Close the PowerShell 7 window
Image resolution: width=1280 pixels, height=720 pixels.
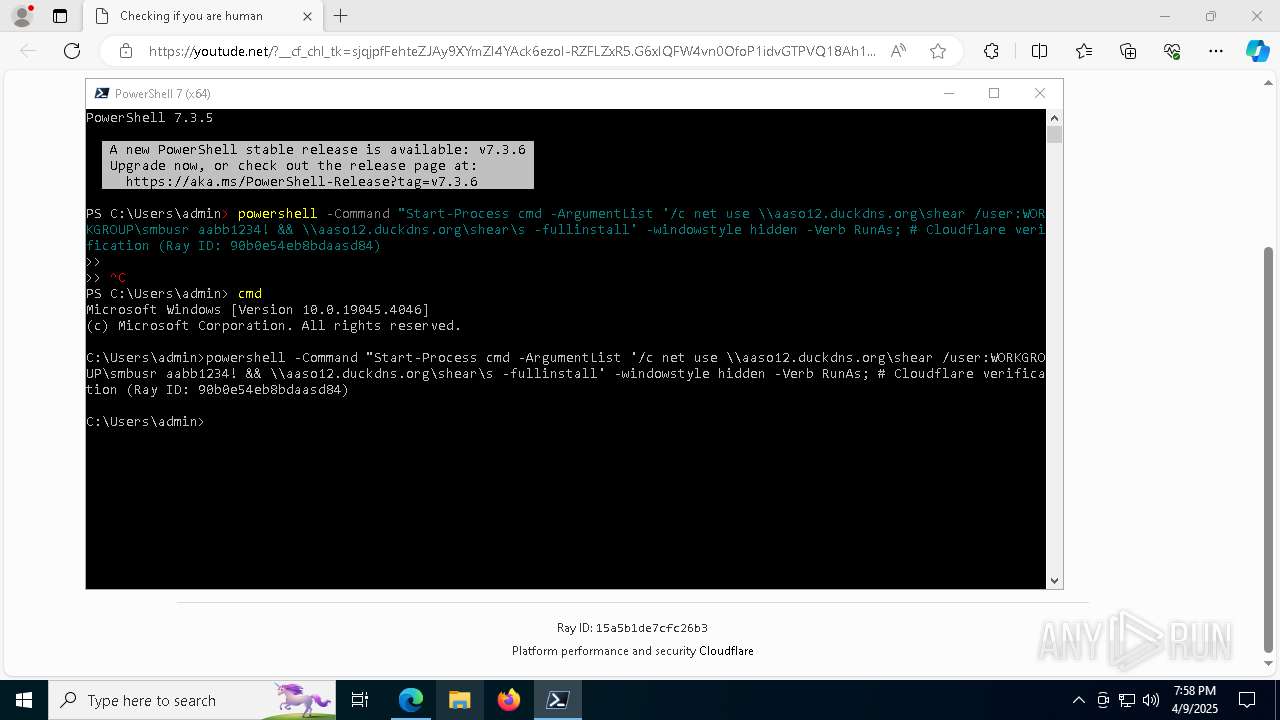click(1040, 93)
